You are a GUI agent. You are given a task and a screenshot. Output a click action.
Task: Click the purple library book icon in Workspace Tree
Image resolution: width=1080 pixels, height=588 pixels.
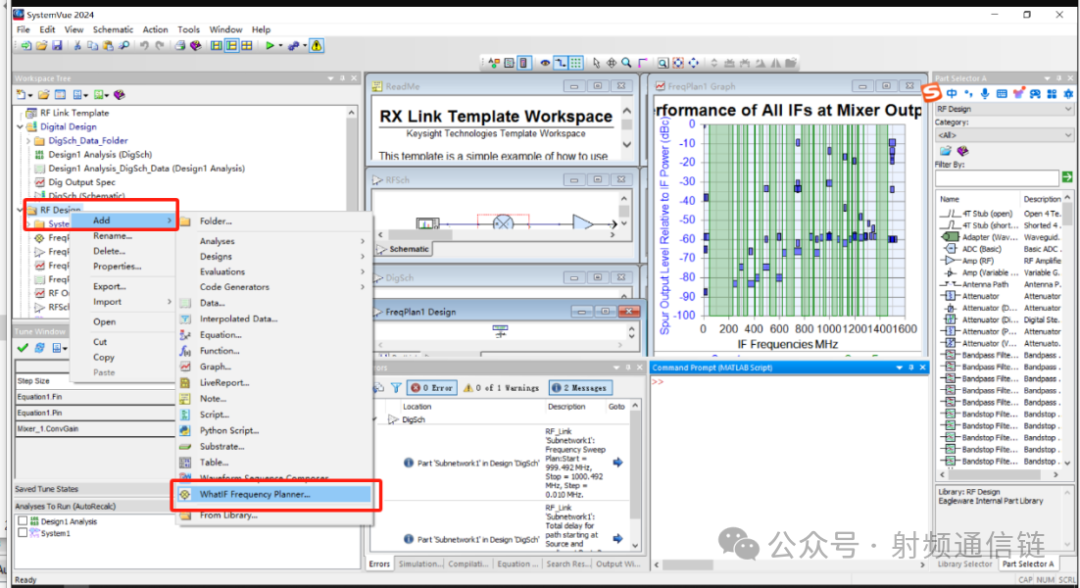point(119,95)
